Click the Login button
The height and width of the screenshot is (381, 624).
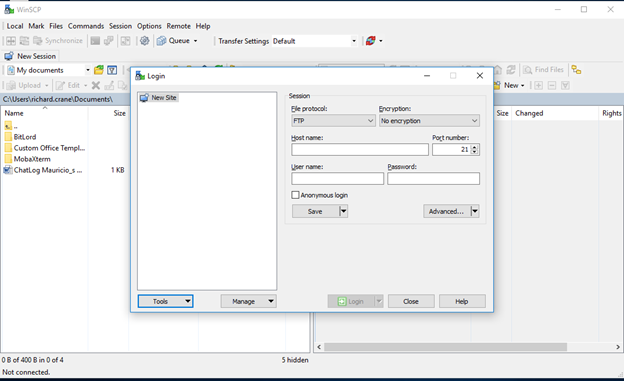pyautogui.click(x=351, y=301)
